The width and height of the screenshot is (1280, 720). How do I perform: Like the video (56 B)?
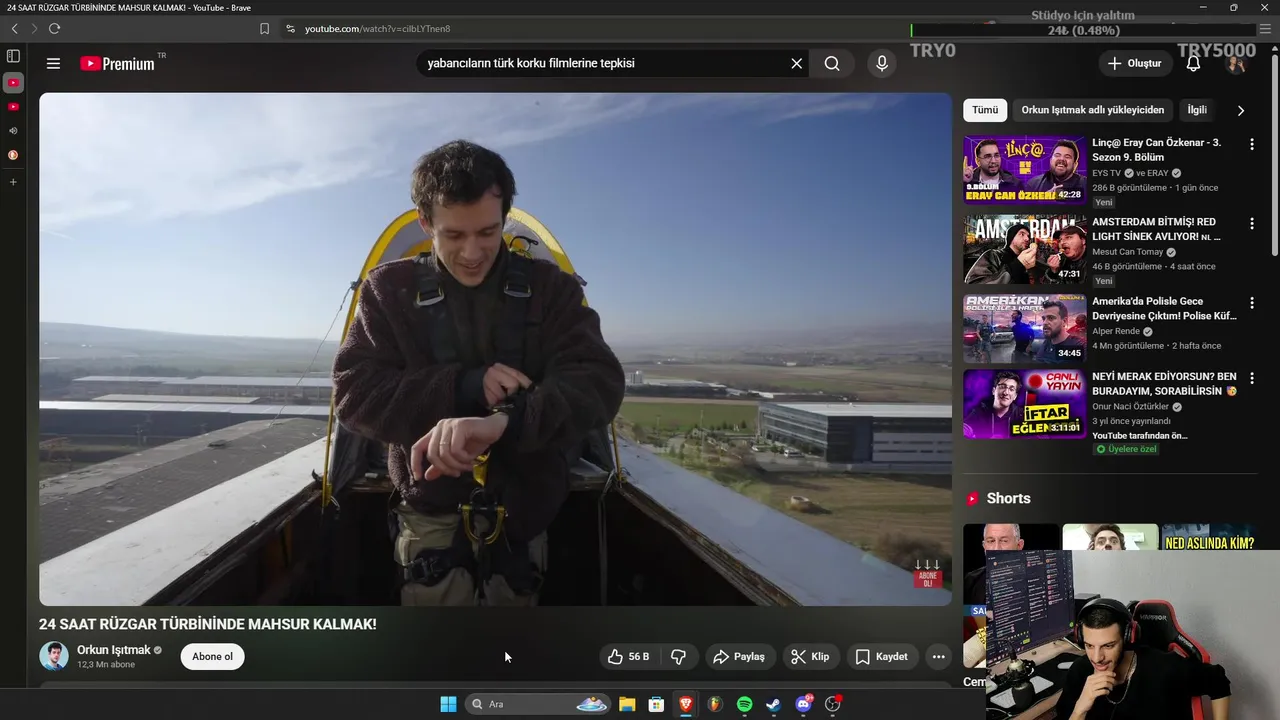(x=628, y=657)
